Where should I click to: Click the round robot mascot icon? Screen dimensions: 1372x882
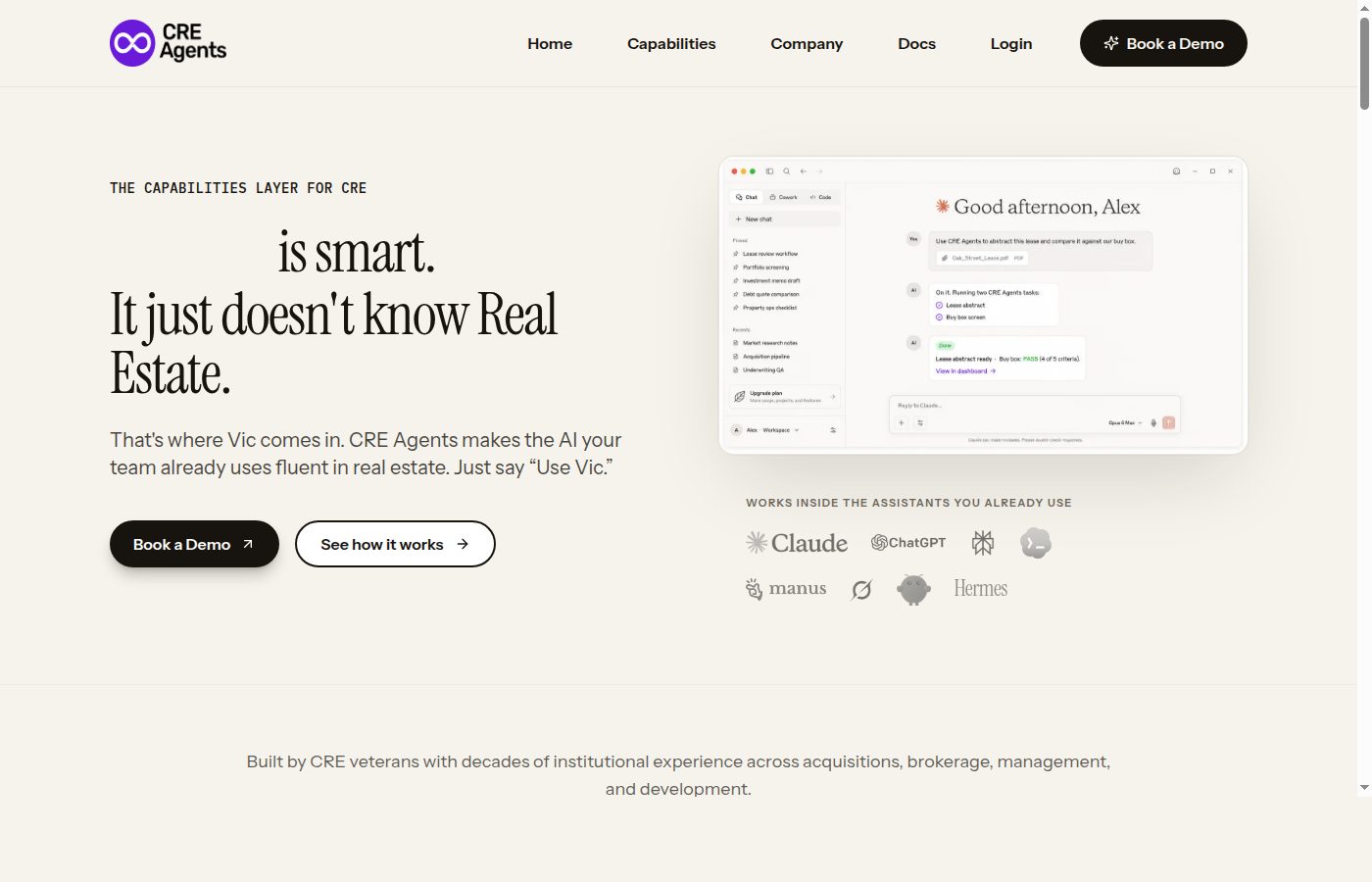(x=913, y=589)
